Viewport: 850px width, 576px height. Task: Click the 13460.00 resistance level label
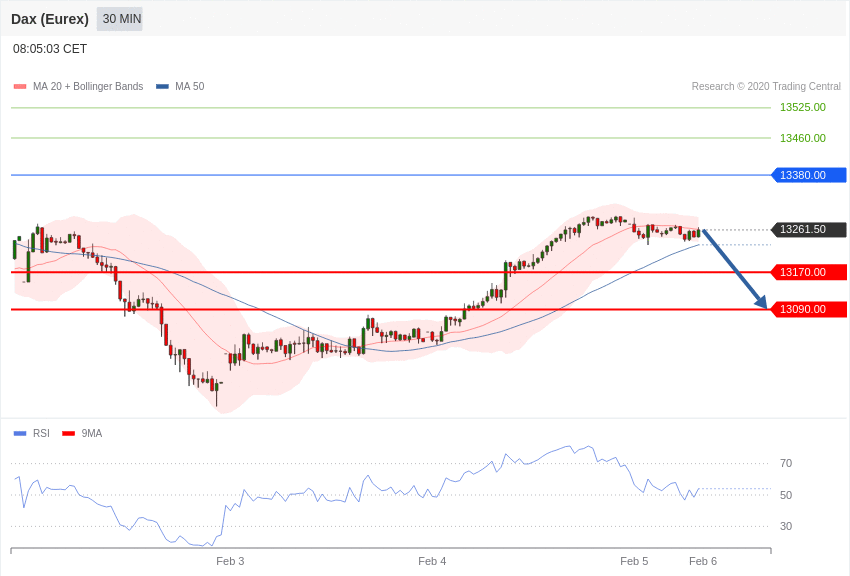click(803, 138)
